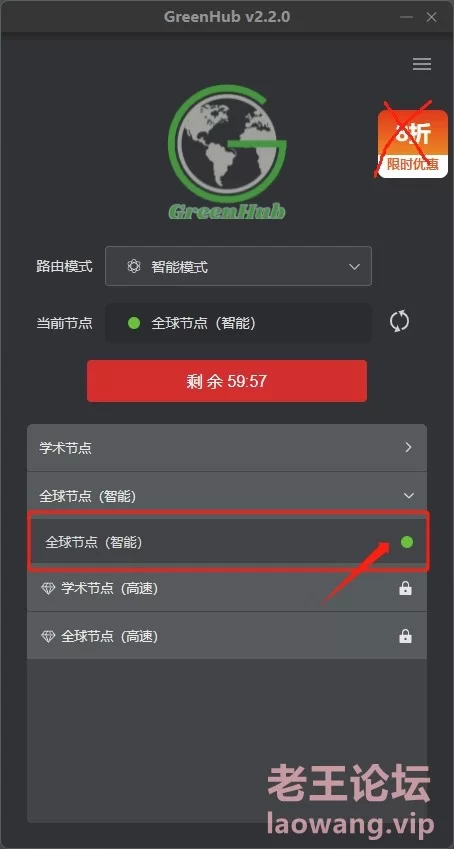This screenshot has height=849, width=454.
Task: Toggle green status dot on 全球节点（智能）row
Action: 406,541
